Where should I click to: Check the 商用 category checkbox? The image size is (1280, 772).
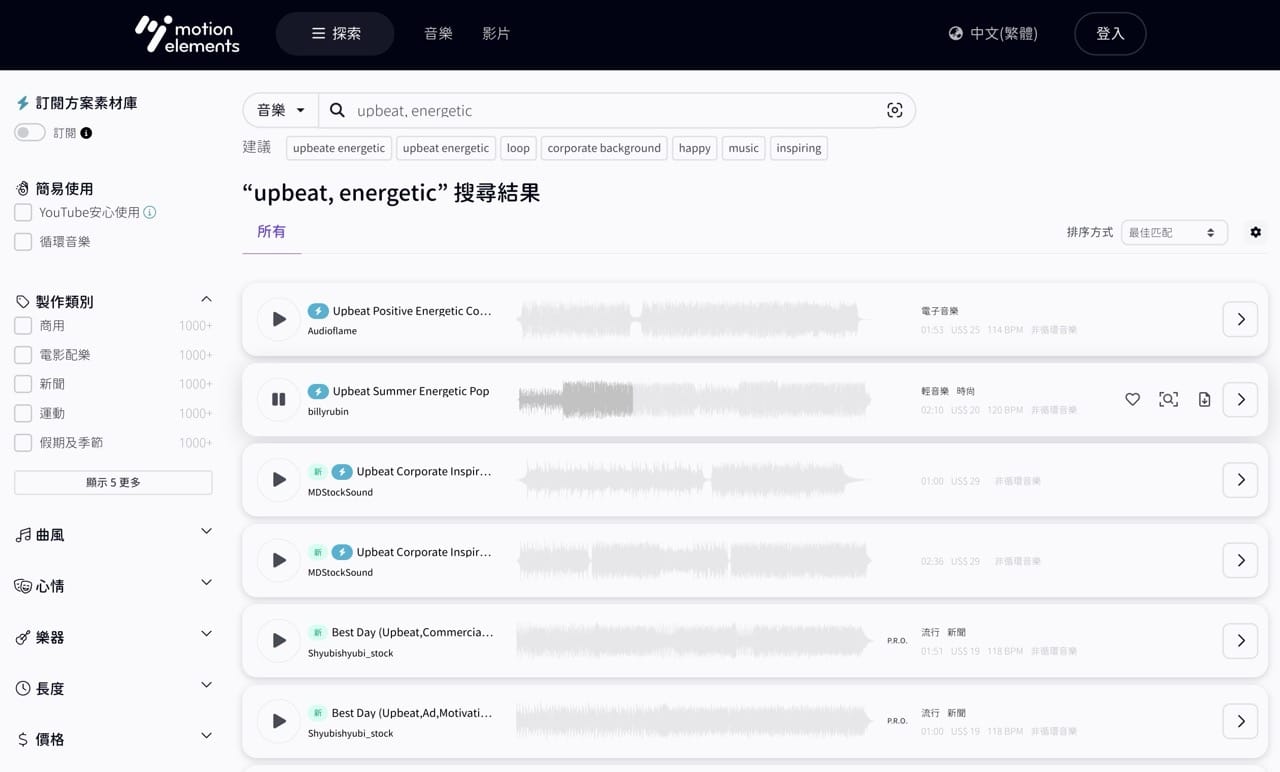(x=23, y=326)
